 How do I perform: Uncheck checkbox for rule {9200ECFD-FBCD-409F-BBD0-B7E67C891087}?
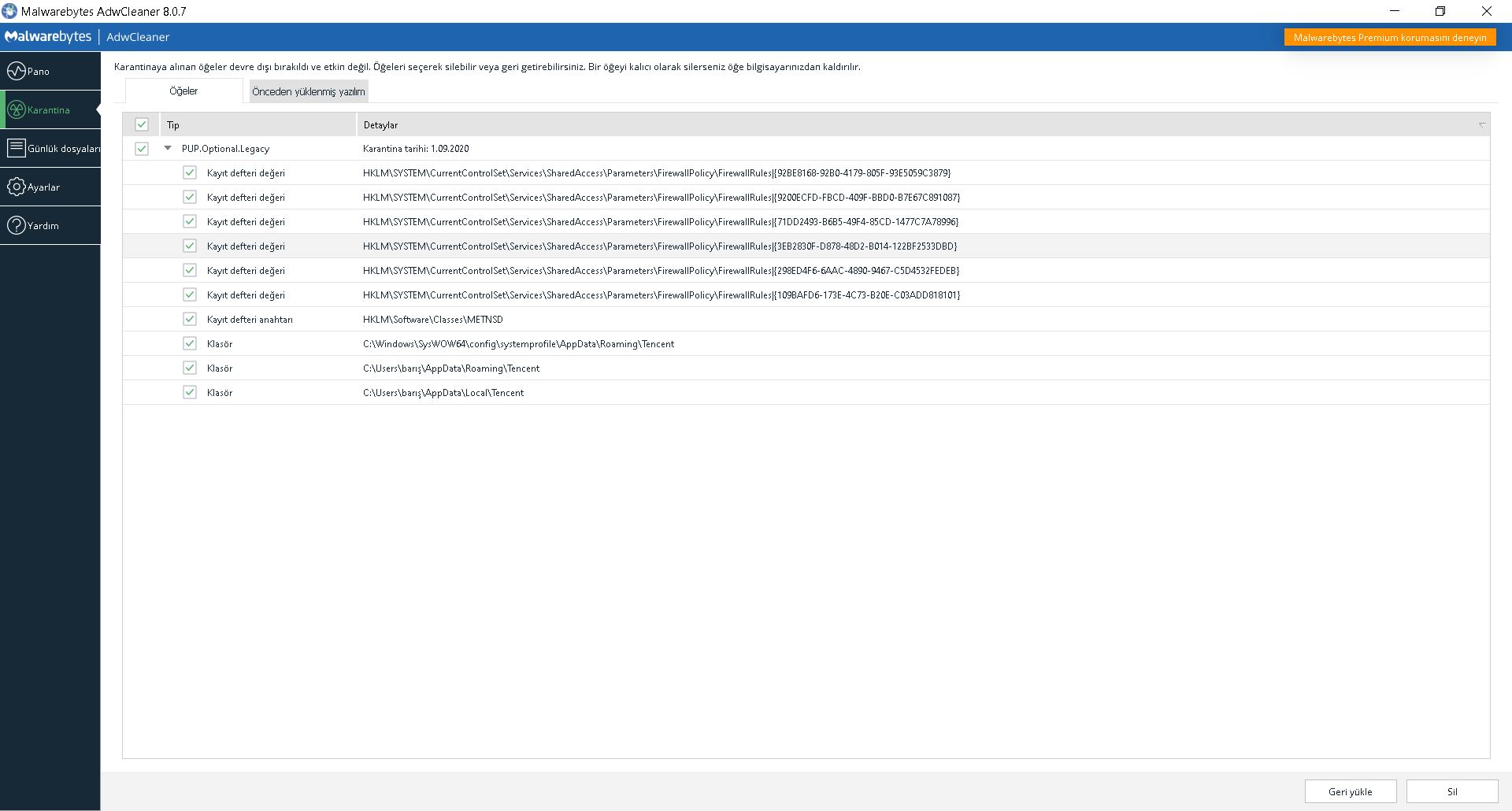(190, 197)
